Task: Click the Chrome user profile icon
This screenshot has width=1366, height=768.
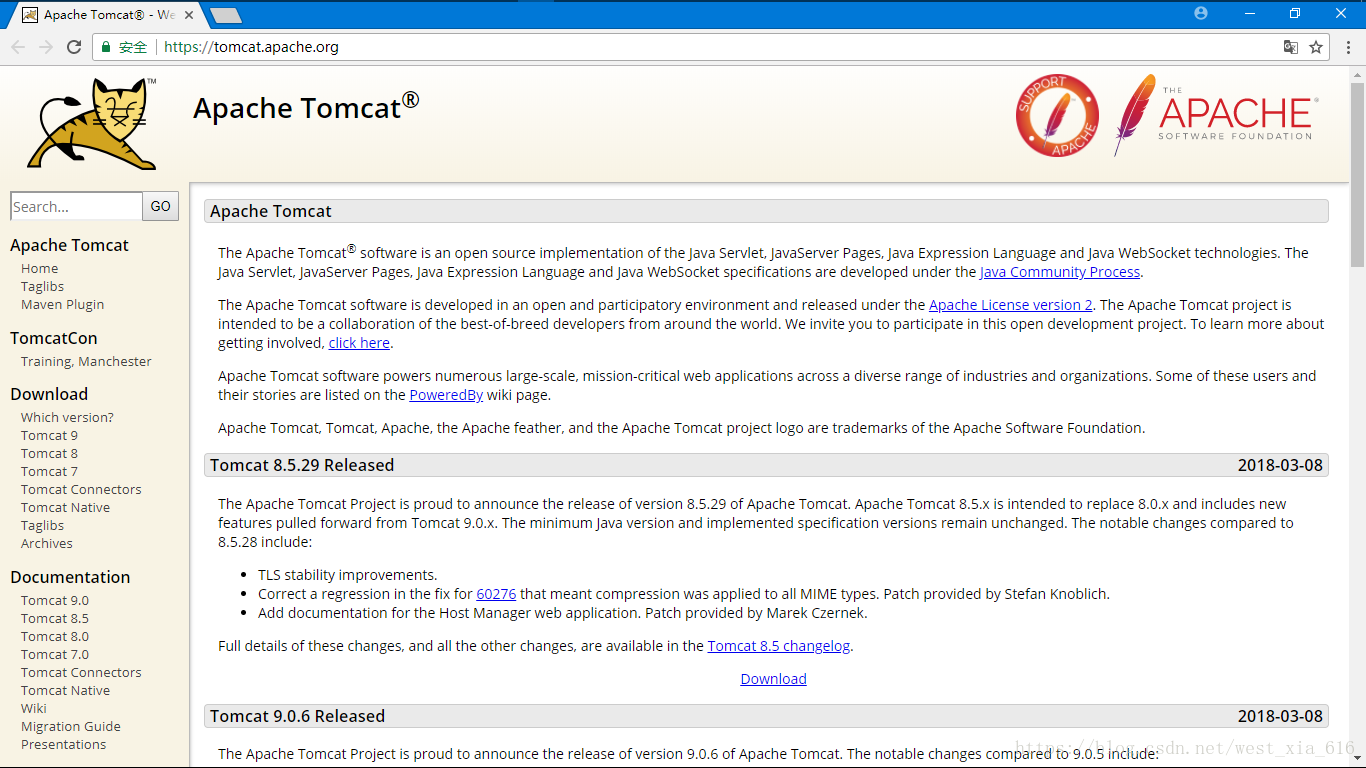Action: click(x=1201, y=13)
